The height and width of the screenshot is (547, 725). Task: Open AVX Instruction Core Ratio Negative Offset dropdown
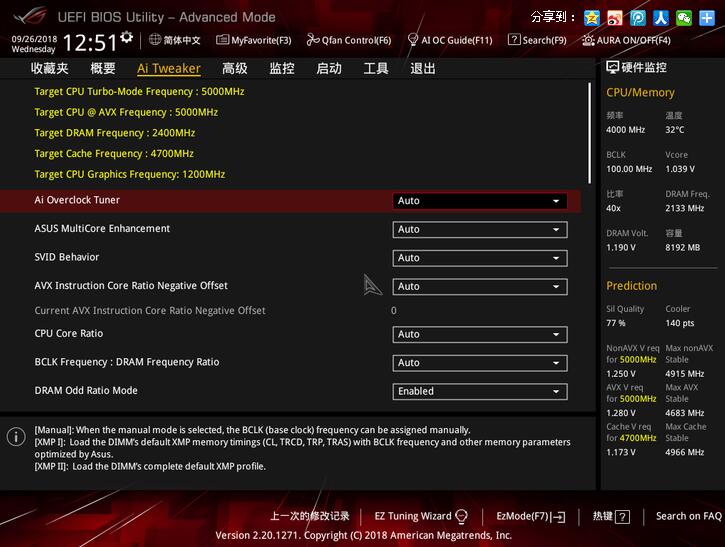pos(480,287)
